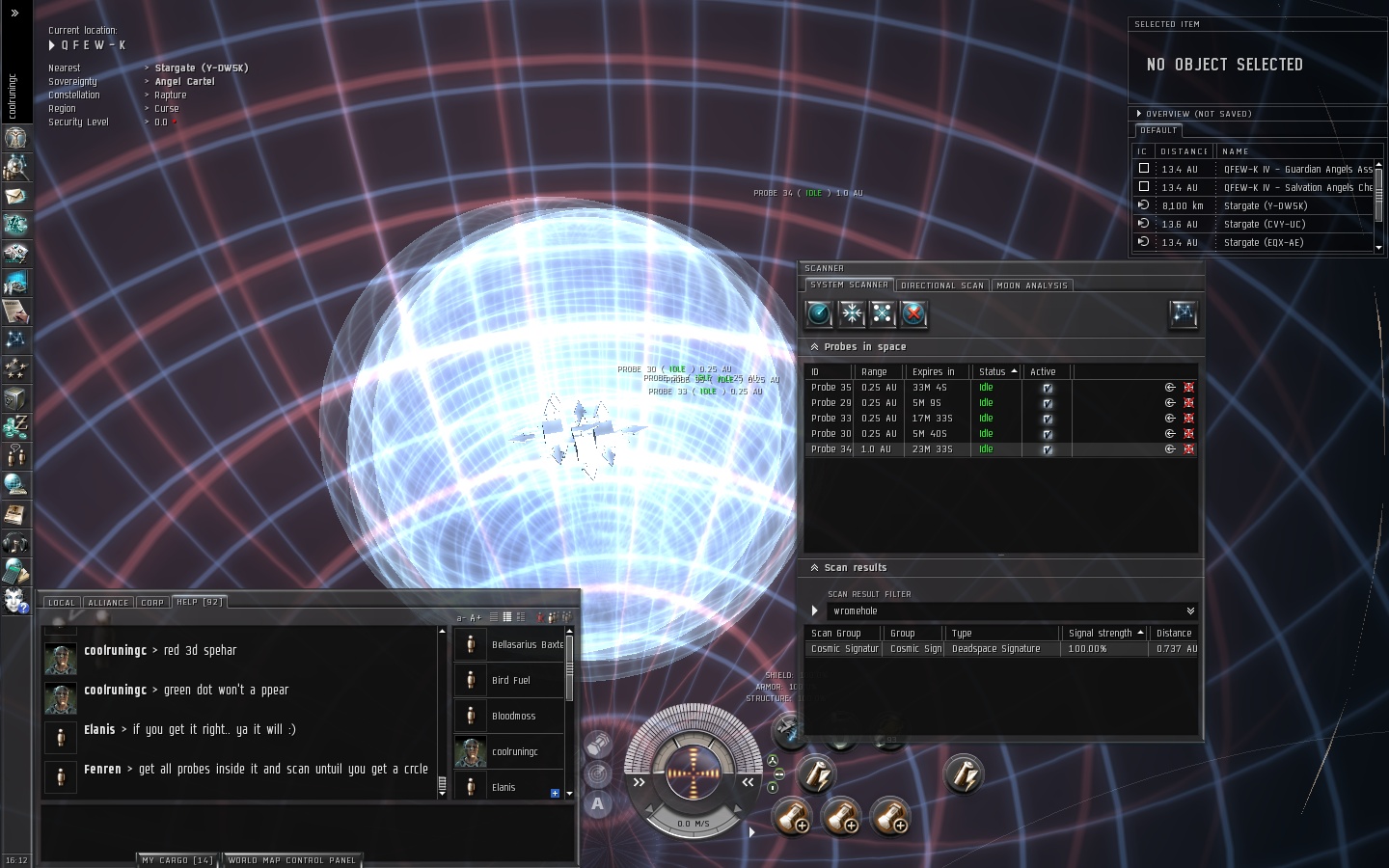Click the inward-arrows probe icon in scanner toolbar
This screenshot has height=868, width=1389.
click(851, 313)
